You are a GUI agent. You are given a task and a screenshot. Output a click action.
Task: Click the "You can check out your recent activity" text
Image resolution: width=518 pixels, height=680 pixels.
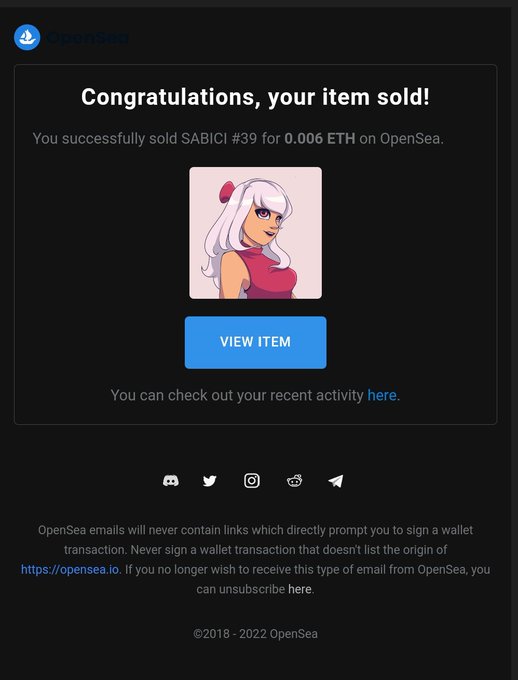coord(237,396)
